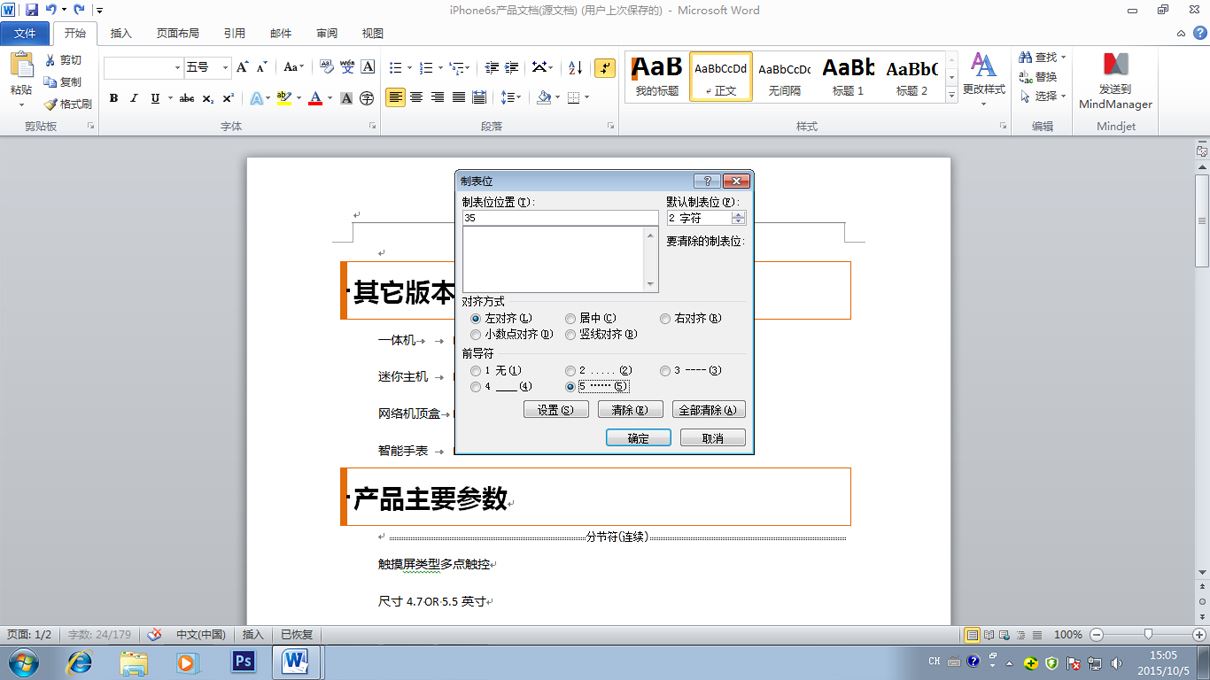Click the Enclose Characters (字) icon
Screen dimensions: 1210x680
click(x=367, y=98)
